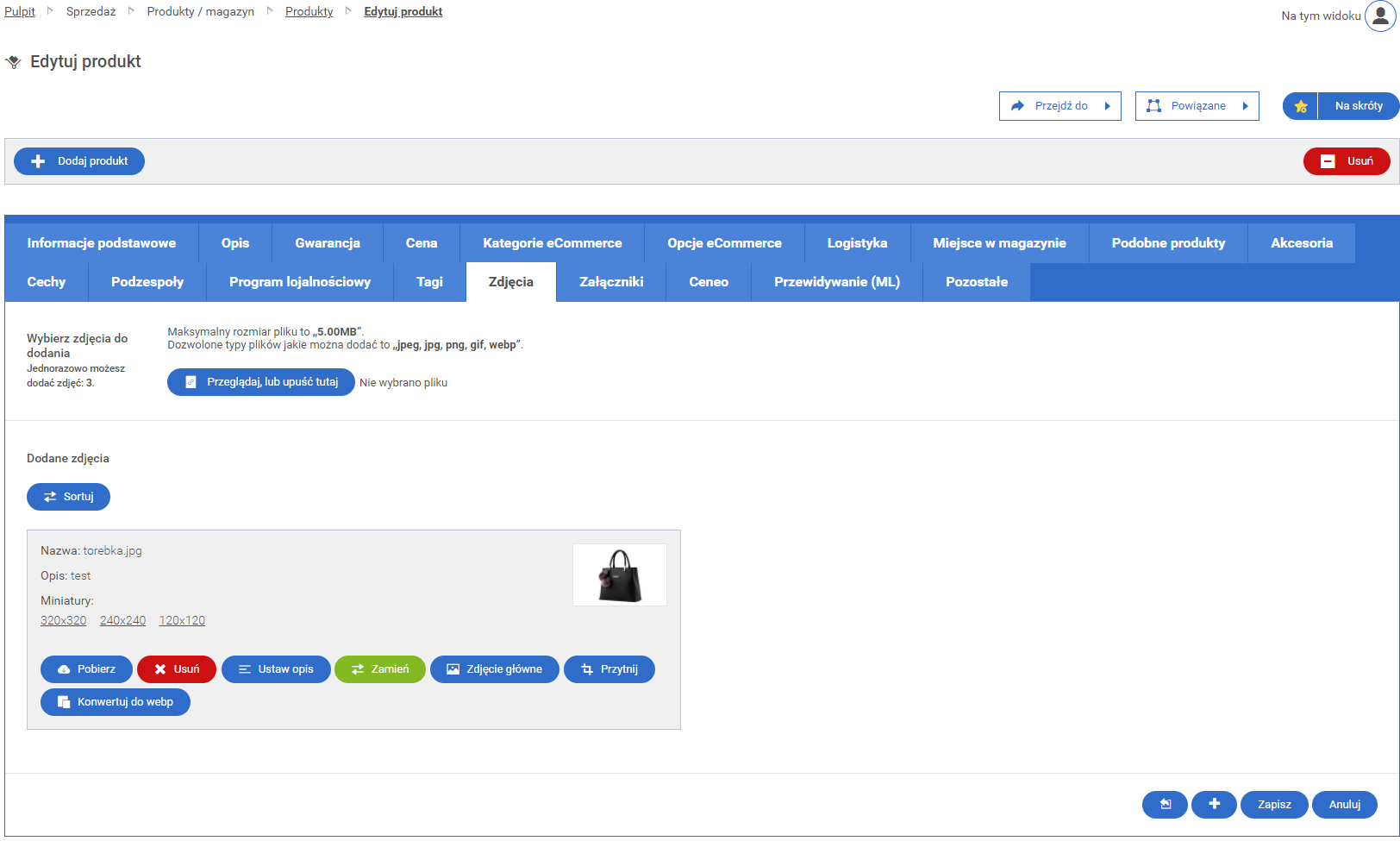
Task: Delete the torebka.jpg photo with Usuń
Action: pos(177,669)
